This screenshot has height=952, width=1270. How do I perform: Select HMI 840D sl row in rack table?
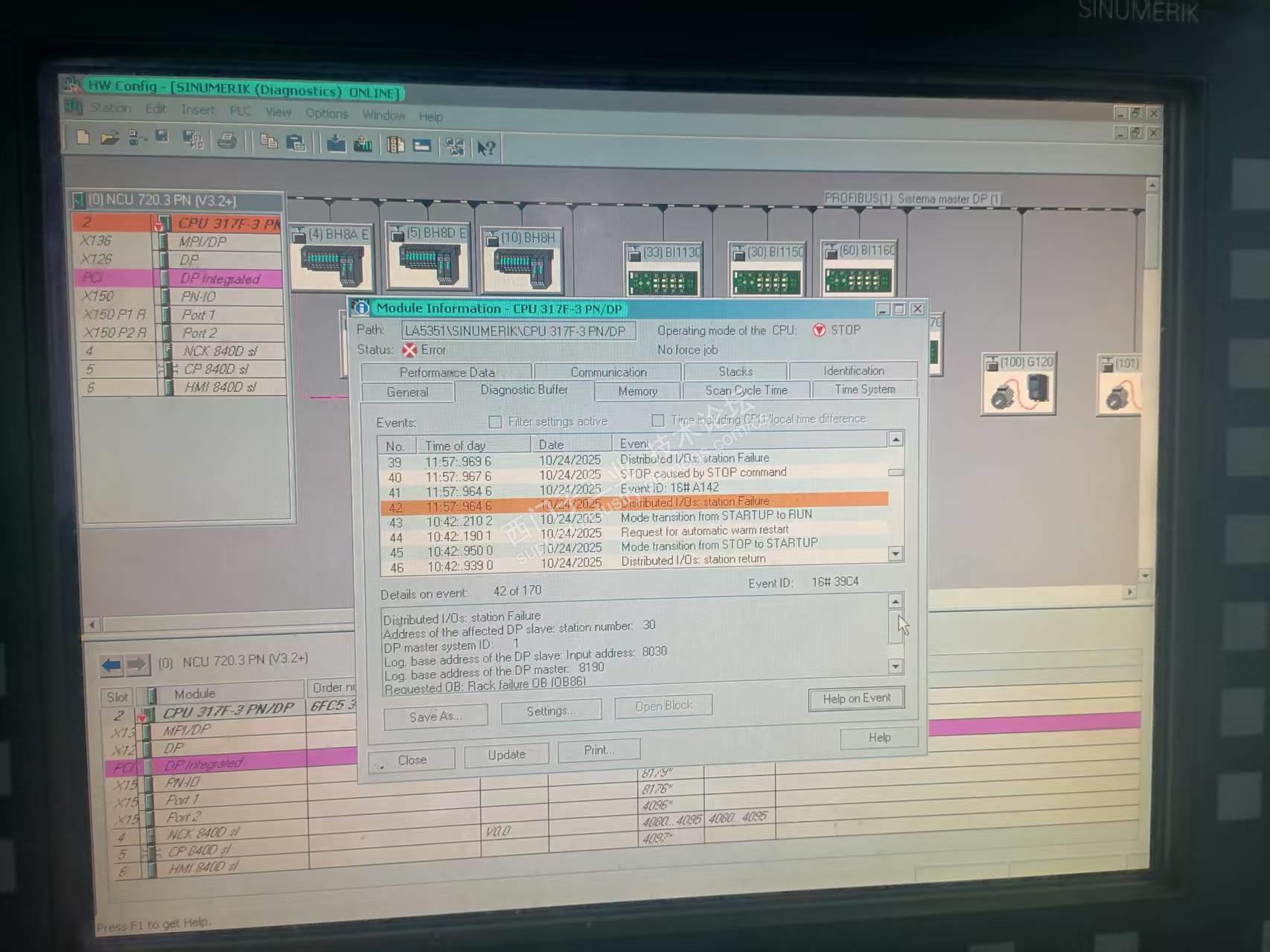coord(182,387)
